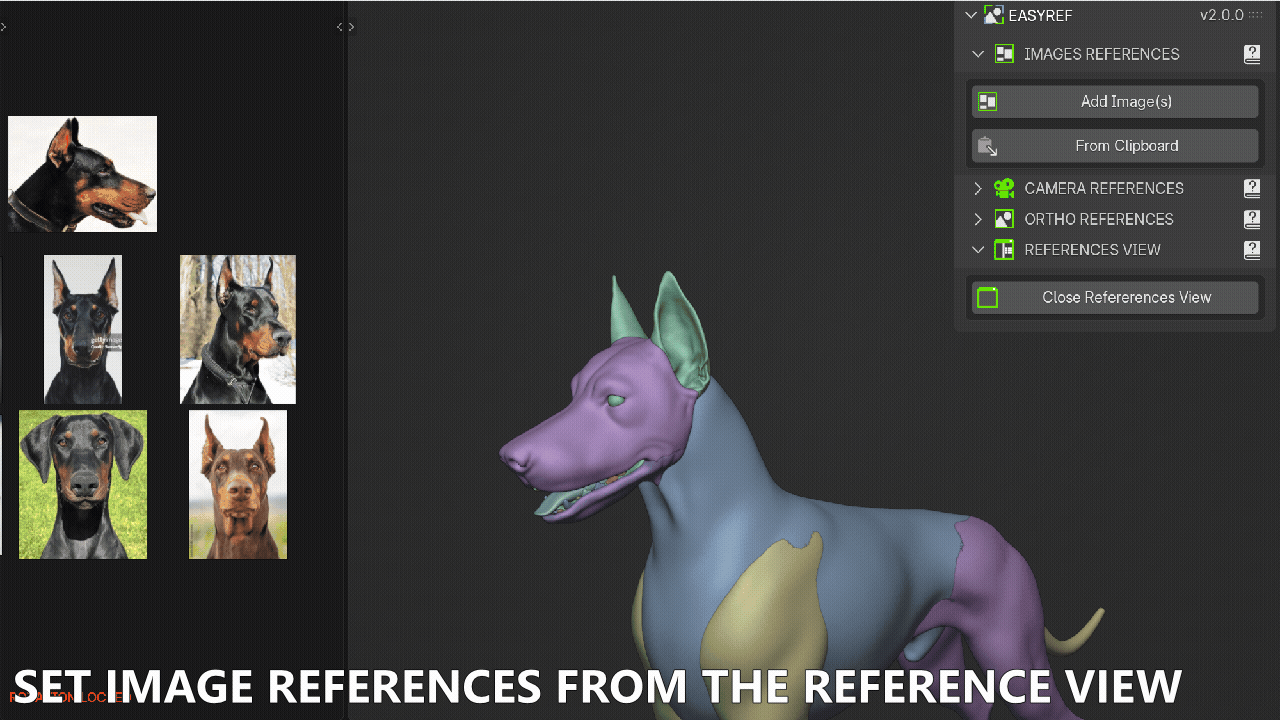This screenshot has height=720, width=1280.
Task: Click the REFERENCES VIEW panel icon
Action: [1004, 250]
